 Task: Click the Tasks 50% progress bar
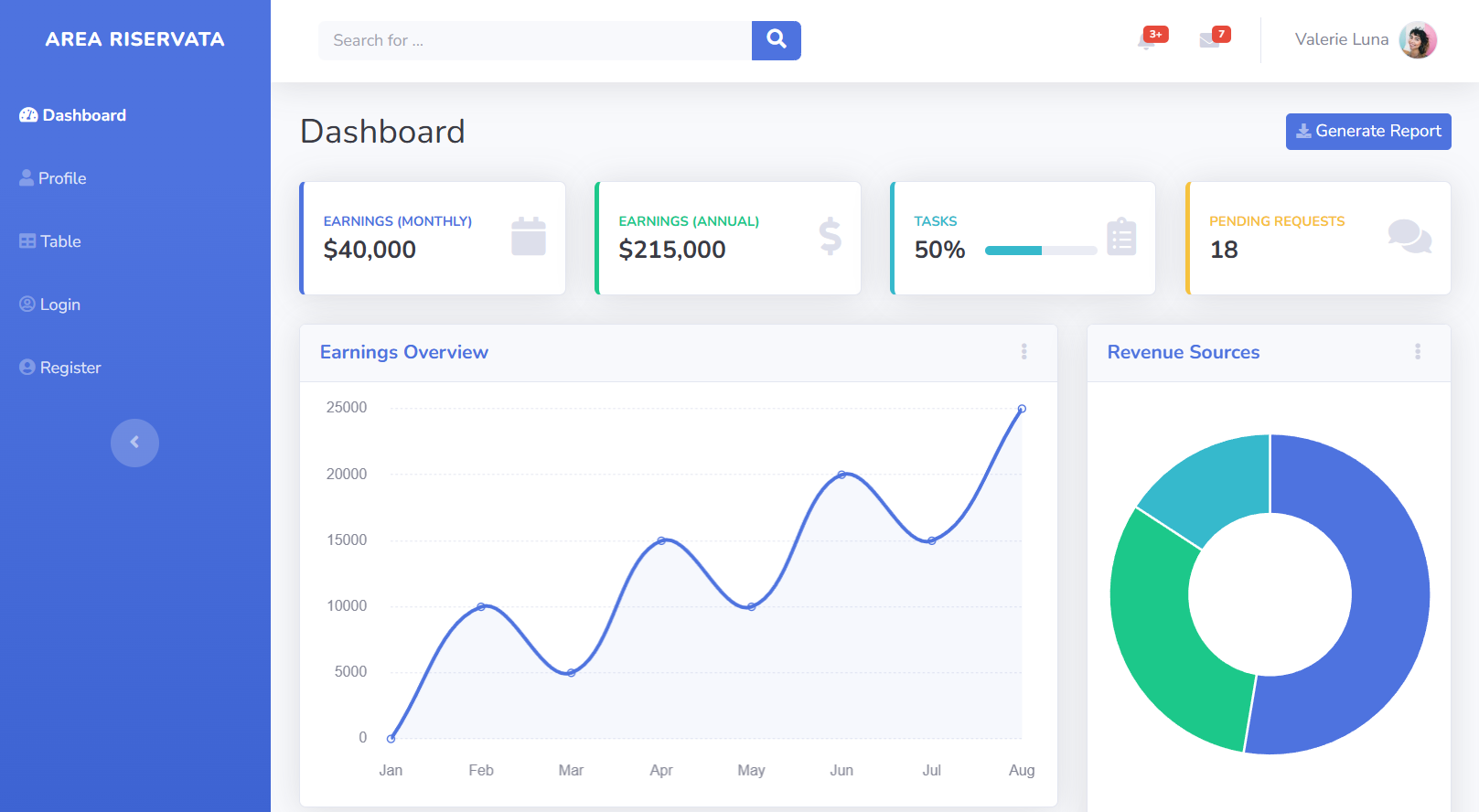1040,251
